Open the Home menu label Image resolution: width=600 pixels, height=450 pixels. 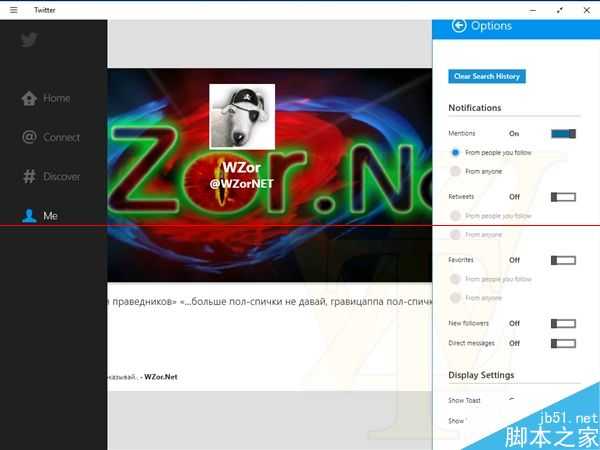pos(57,99)
